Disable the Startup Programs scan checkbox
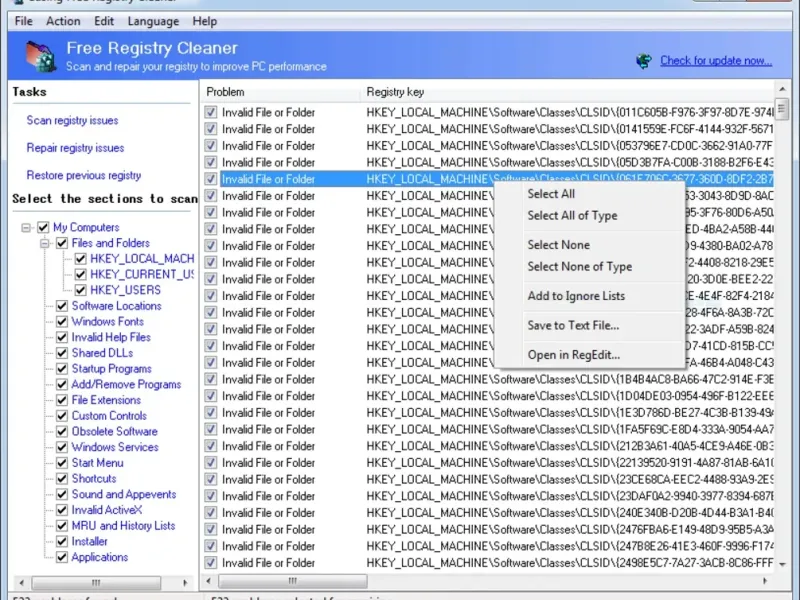The width and height of the screenshot is (800, 600). pos(62,369)
